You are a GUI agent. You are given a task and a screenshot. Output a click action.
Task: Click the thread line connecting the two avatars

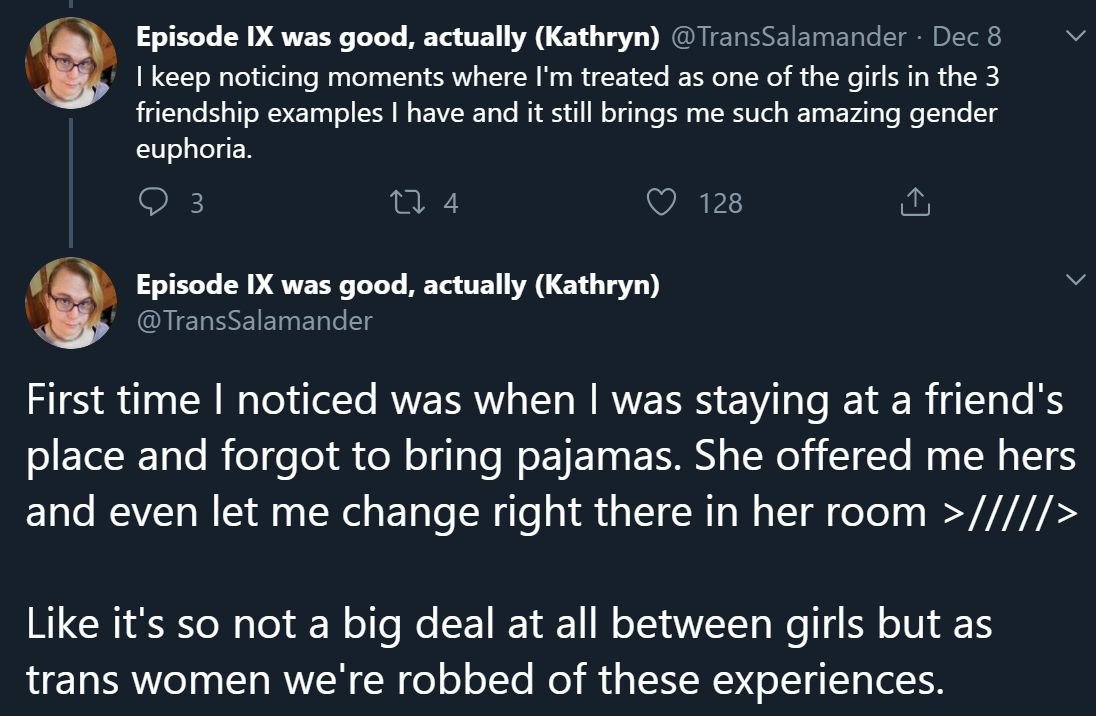[70, 180]
